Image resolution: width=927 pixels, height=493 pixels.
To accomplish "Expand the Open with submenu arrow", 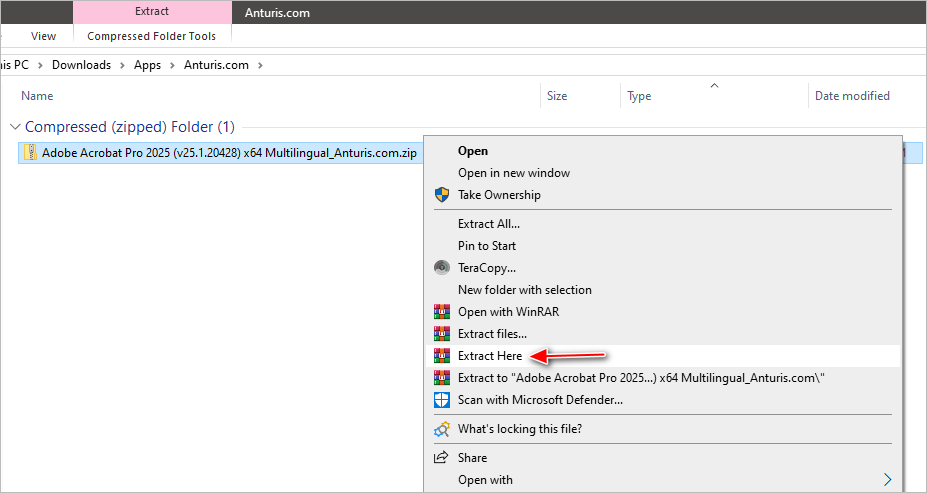I will pos(887,480).
